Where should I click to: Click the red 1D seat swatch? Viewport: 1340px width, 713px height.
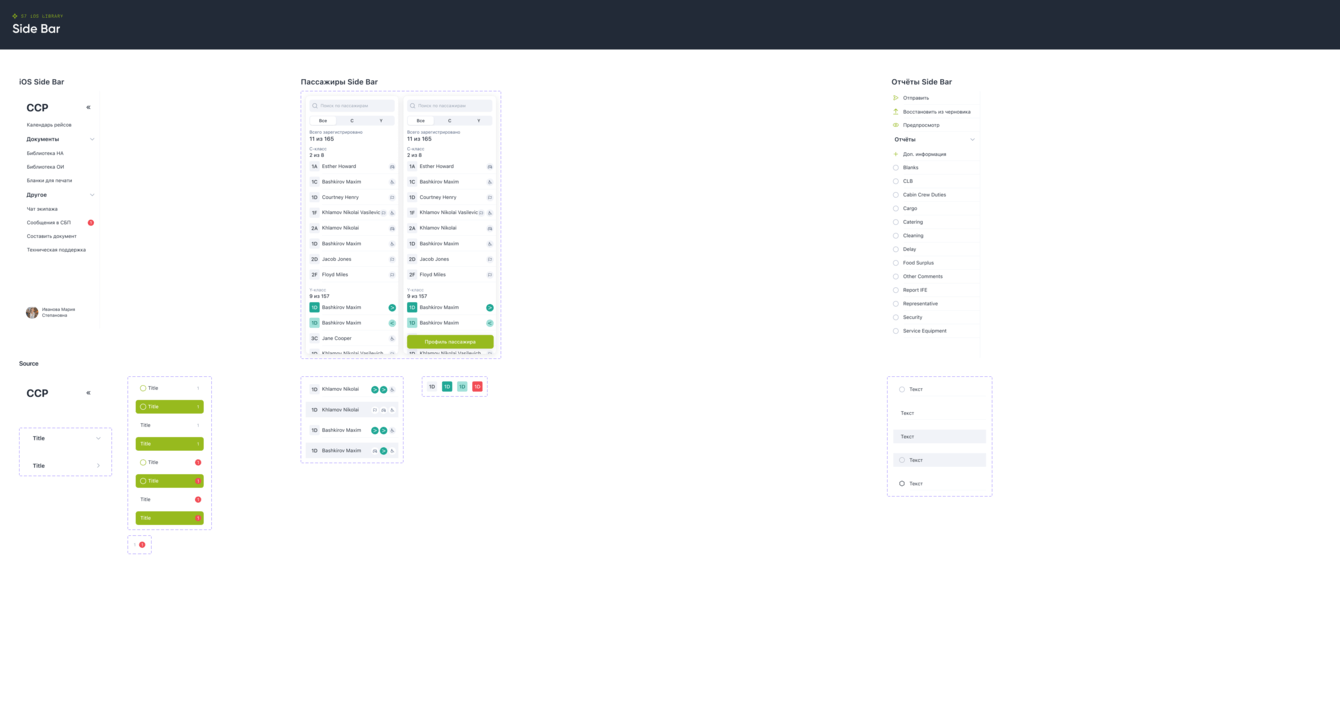(478, 386)
